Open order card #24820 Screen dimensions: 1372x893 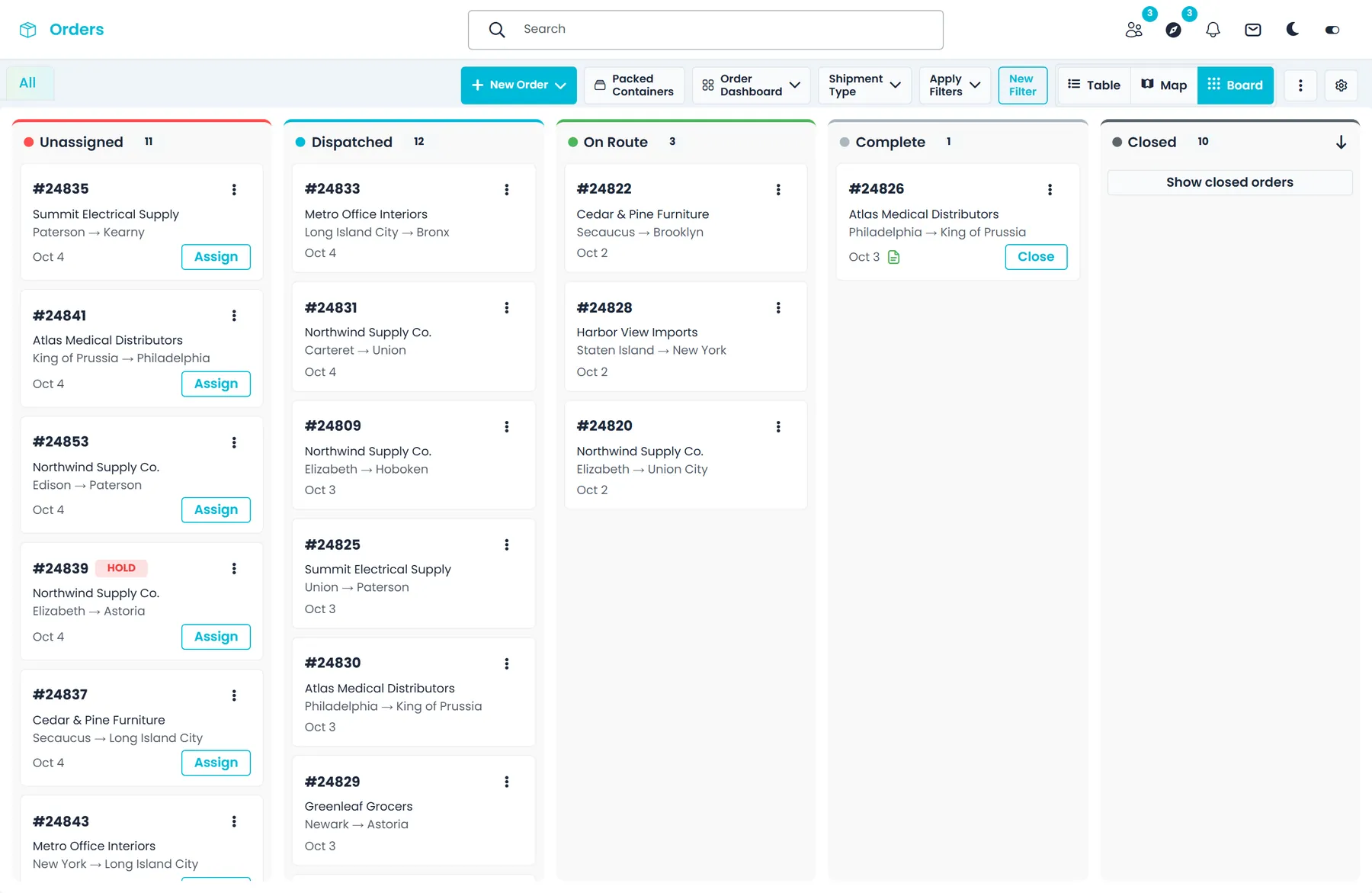[685, 455]
